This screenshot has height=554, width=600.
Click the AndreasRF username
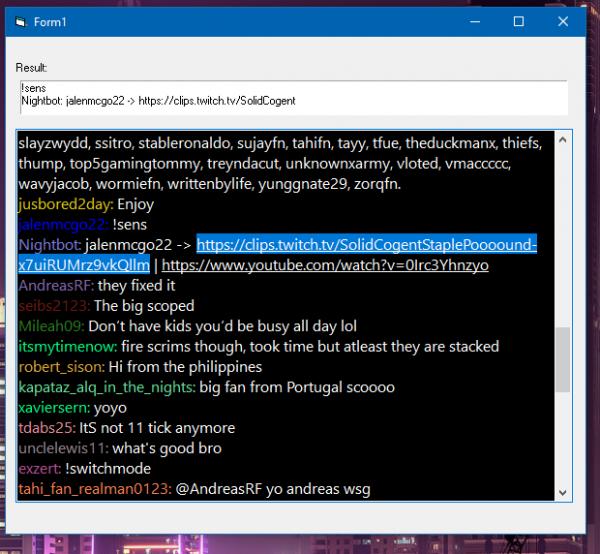click(55, 285)
